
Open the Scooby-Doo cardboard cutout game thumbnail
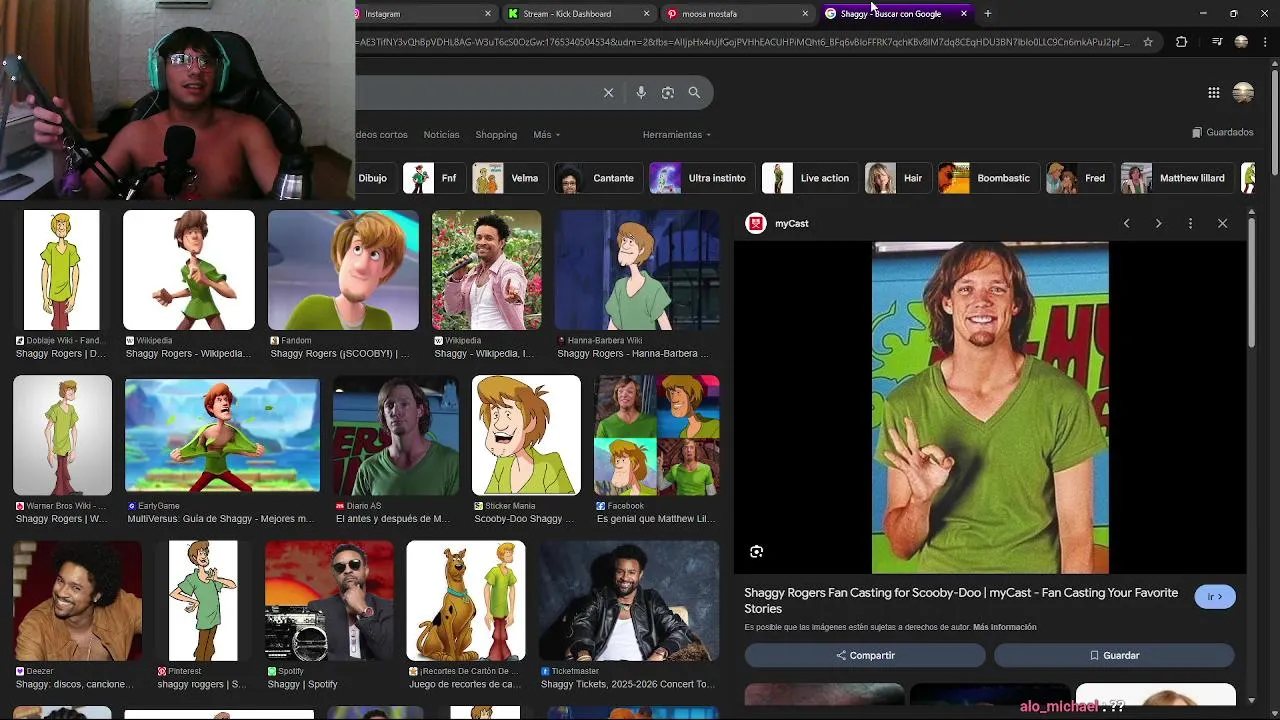pos(466,601)
